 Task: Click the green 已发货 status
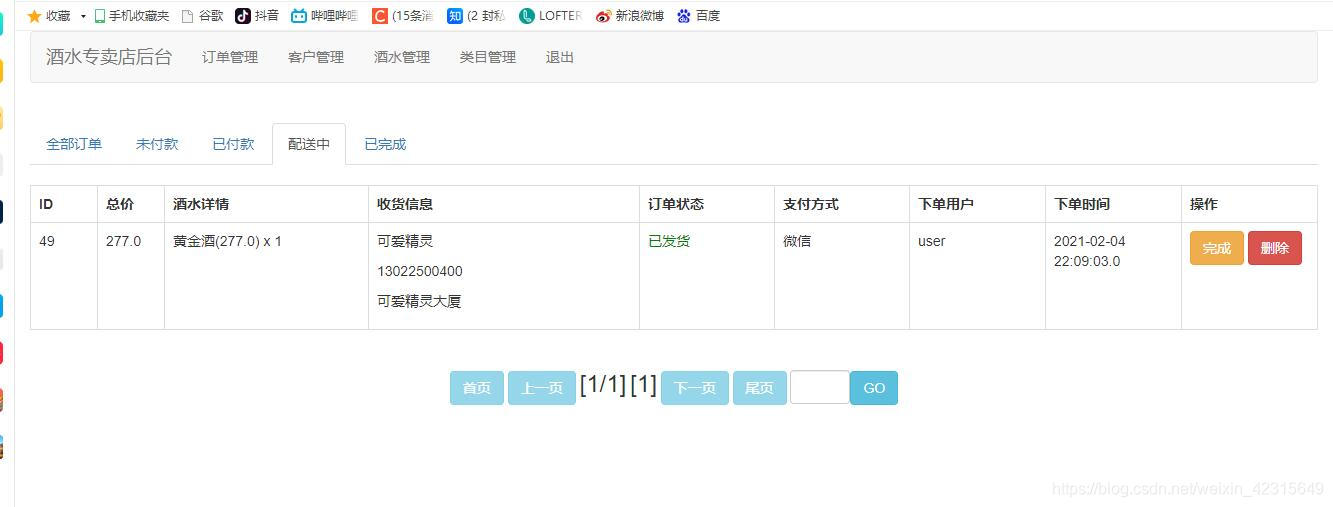pyautogui.click(x=669, y=241)
